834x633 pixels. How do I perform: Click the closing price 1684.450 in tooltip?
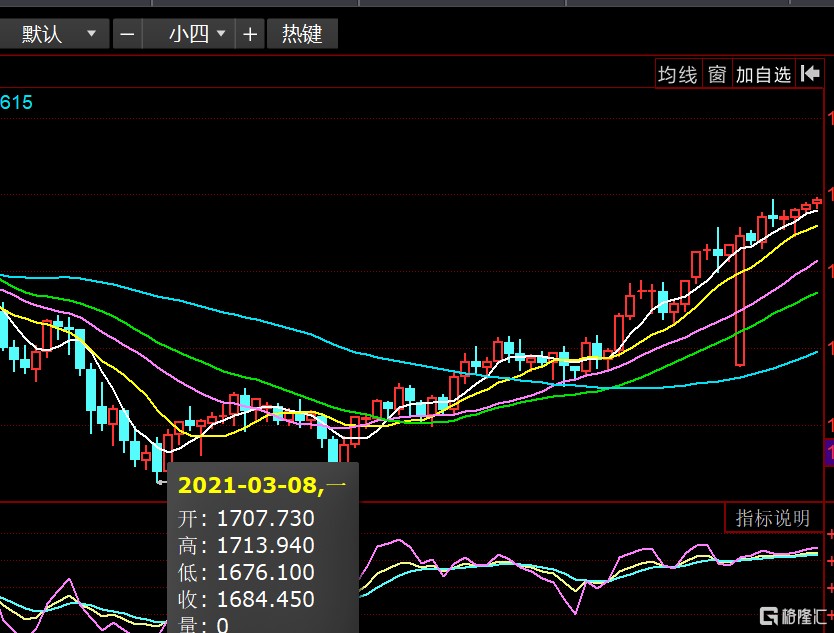(265, 600)
